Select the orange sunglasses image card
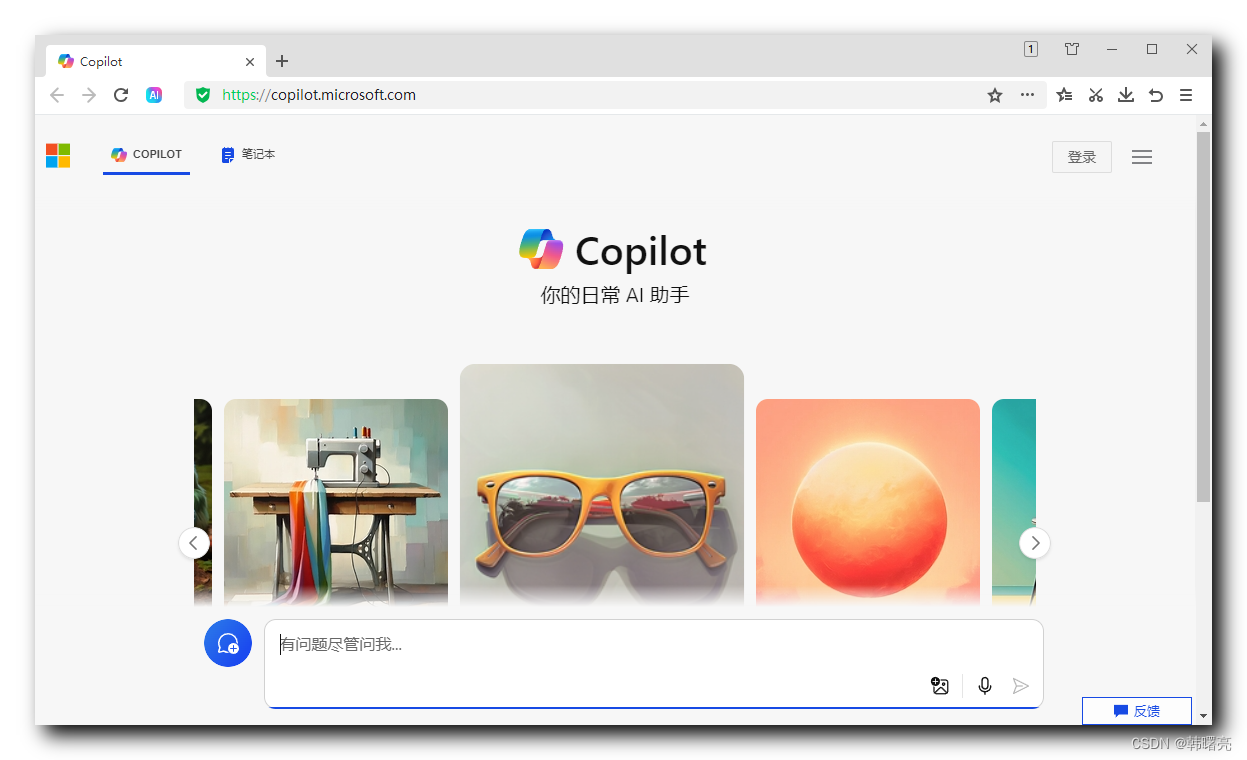The image size is (1247, 760). (602, 485)
